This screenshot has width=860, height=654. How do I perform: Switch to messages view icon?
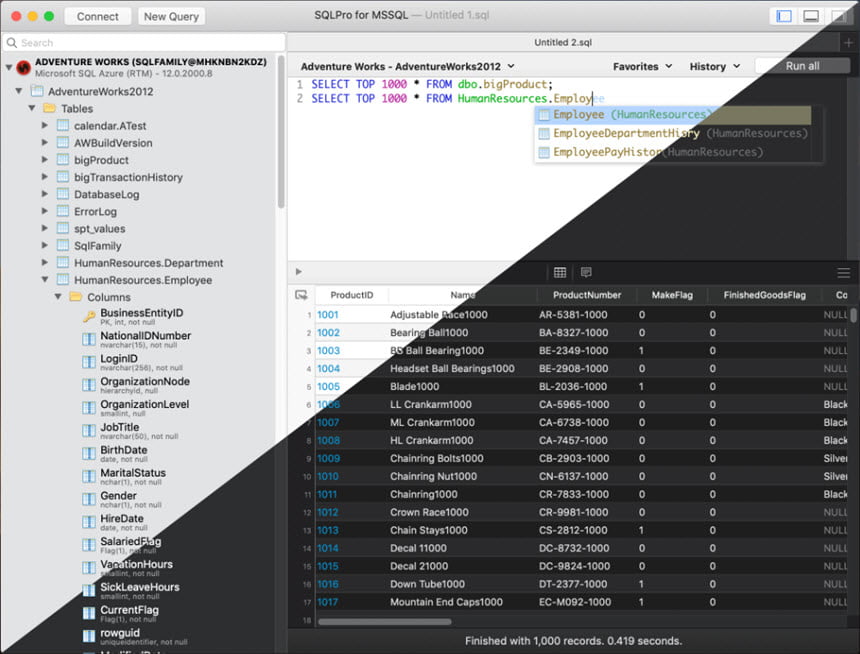(x=586, y=272)
